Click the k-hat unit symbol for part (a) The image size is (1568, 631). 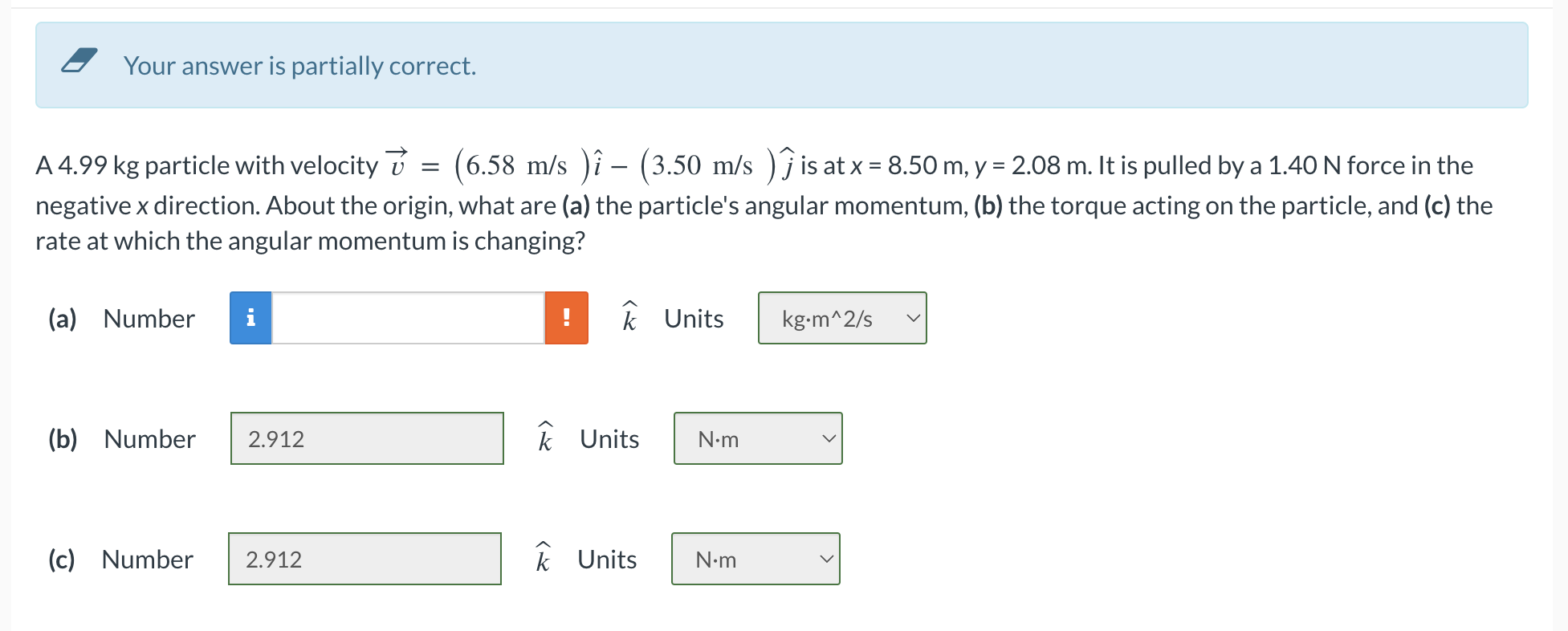pos(629,318)
